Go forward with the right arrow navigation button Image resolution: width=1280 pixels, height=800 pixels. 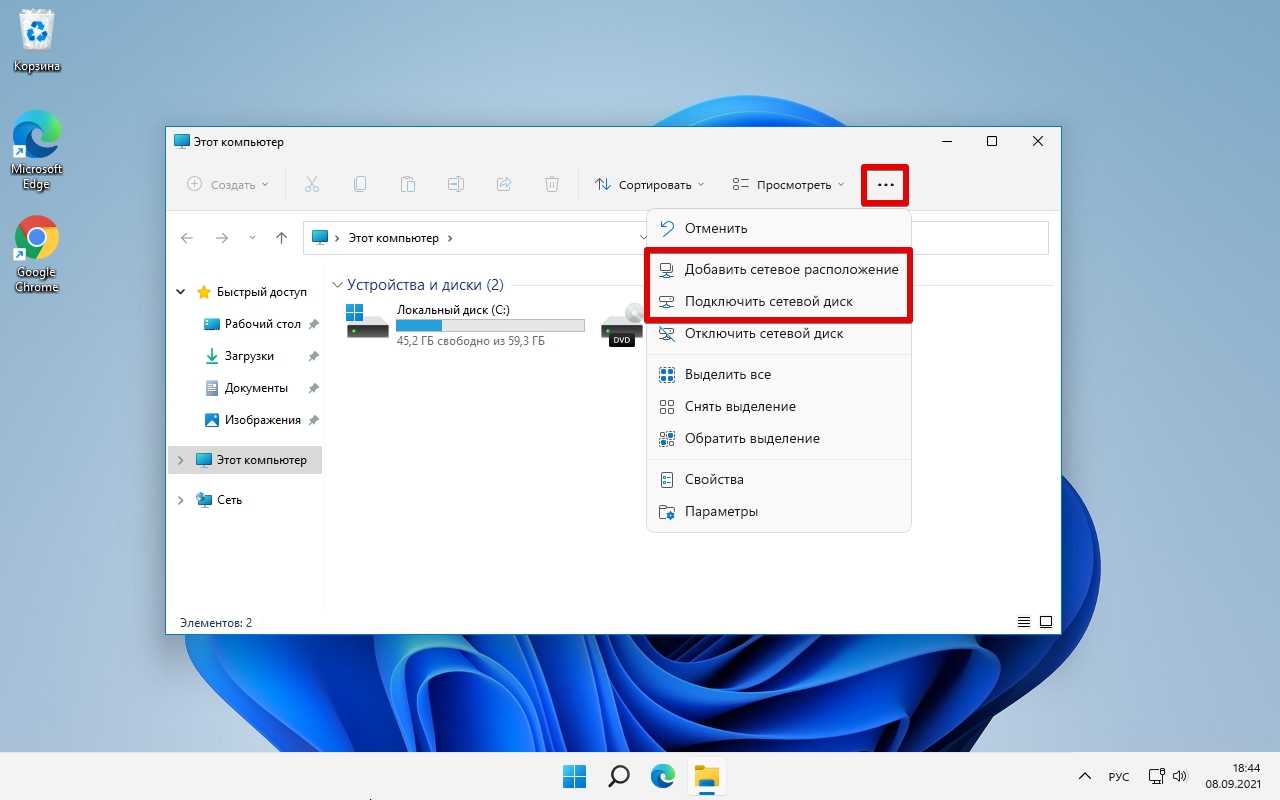[222, 238]
